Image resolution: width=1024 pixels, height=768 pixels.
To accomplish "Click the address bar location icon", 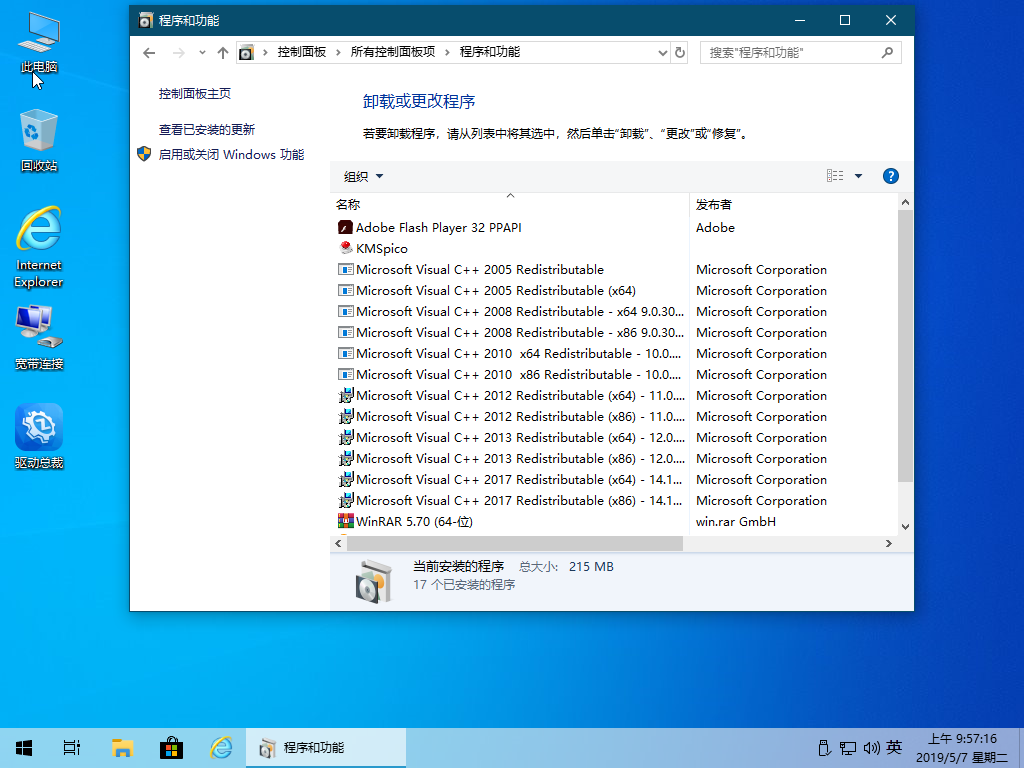I will click(x=246, y=53).
